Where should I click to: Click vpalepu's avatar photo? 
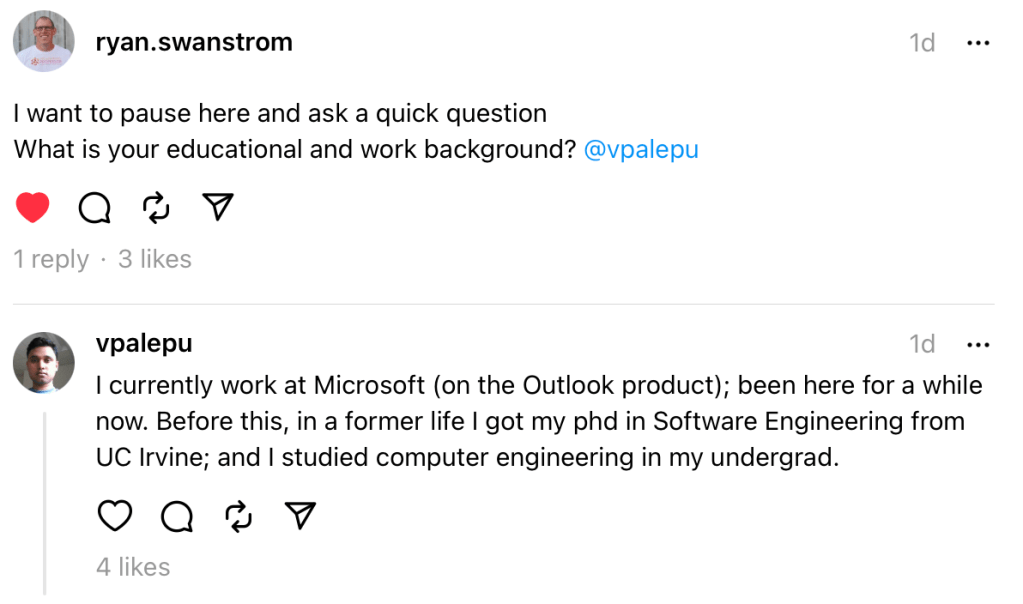click(x=43, y=362)
